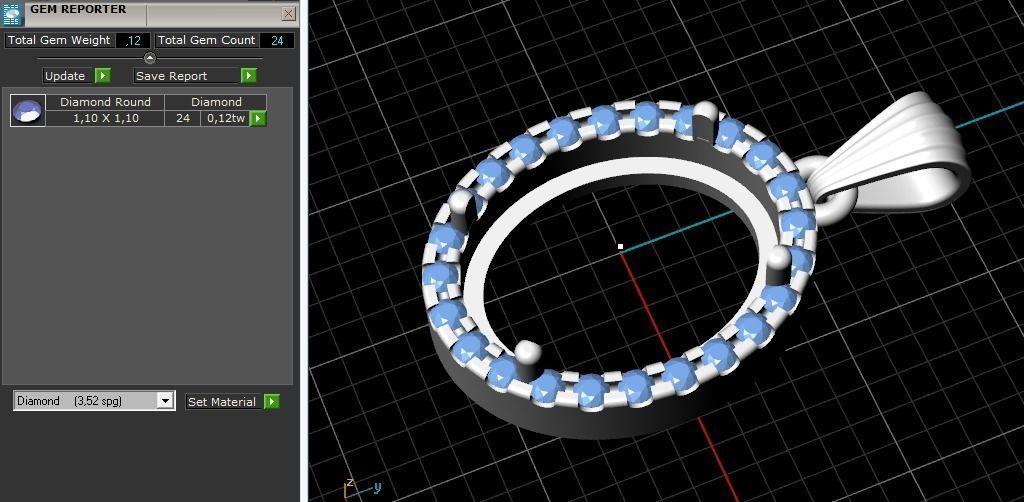Click the Z-Y axis indicator icon

pos(361,487)
